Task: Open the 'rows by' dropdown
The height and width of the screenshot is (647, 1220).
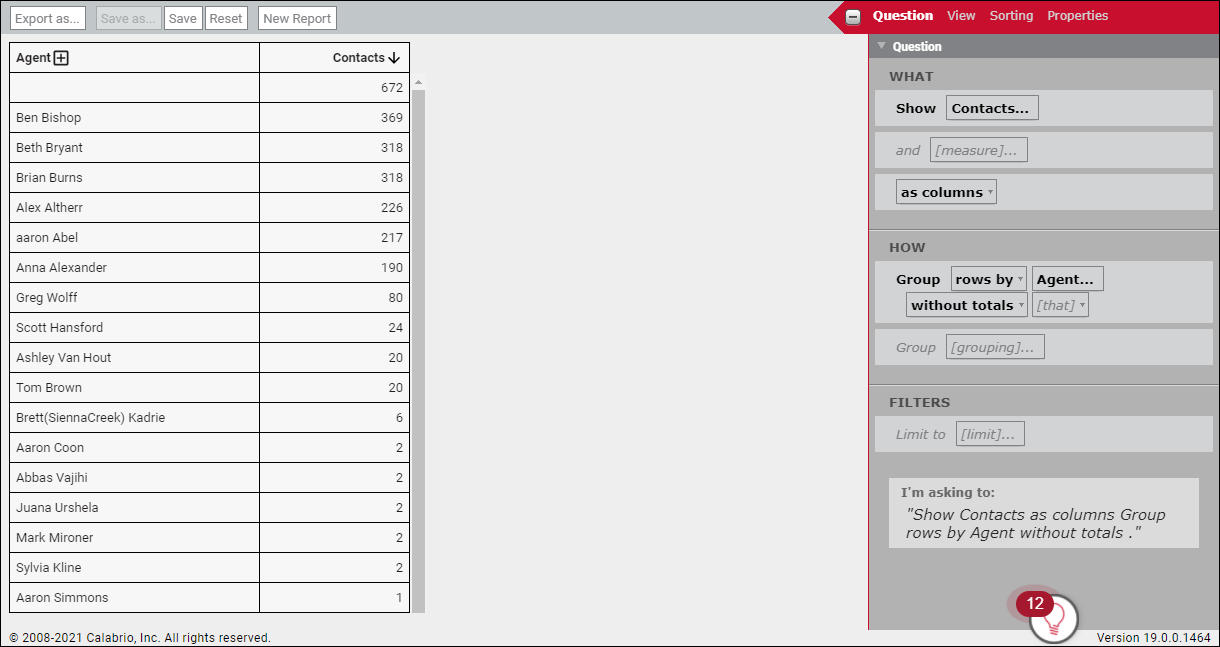Action: coord(988,280)
